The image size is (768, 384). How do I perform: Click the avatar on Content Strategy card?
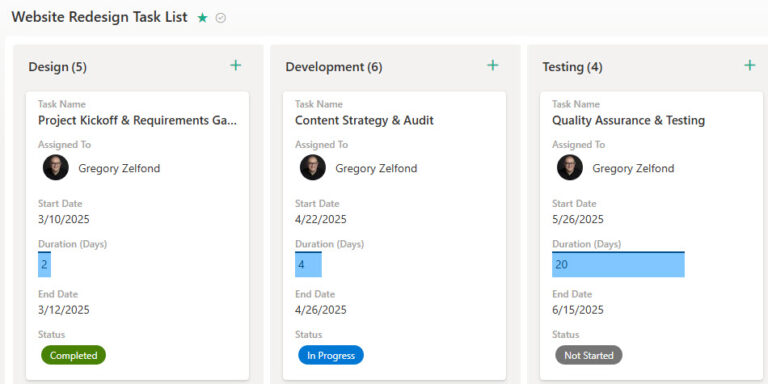tap(312, 168)
